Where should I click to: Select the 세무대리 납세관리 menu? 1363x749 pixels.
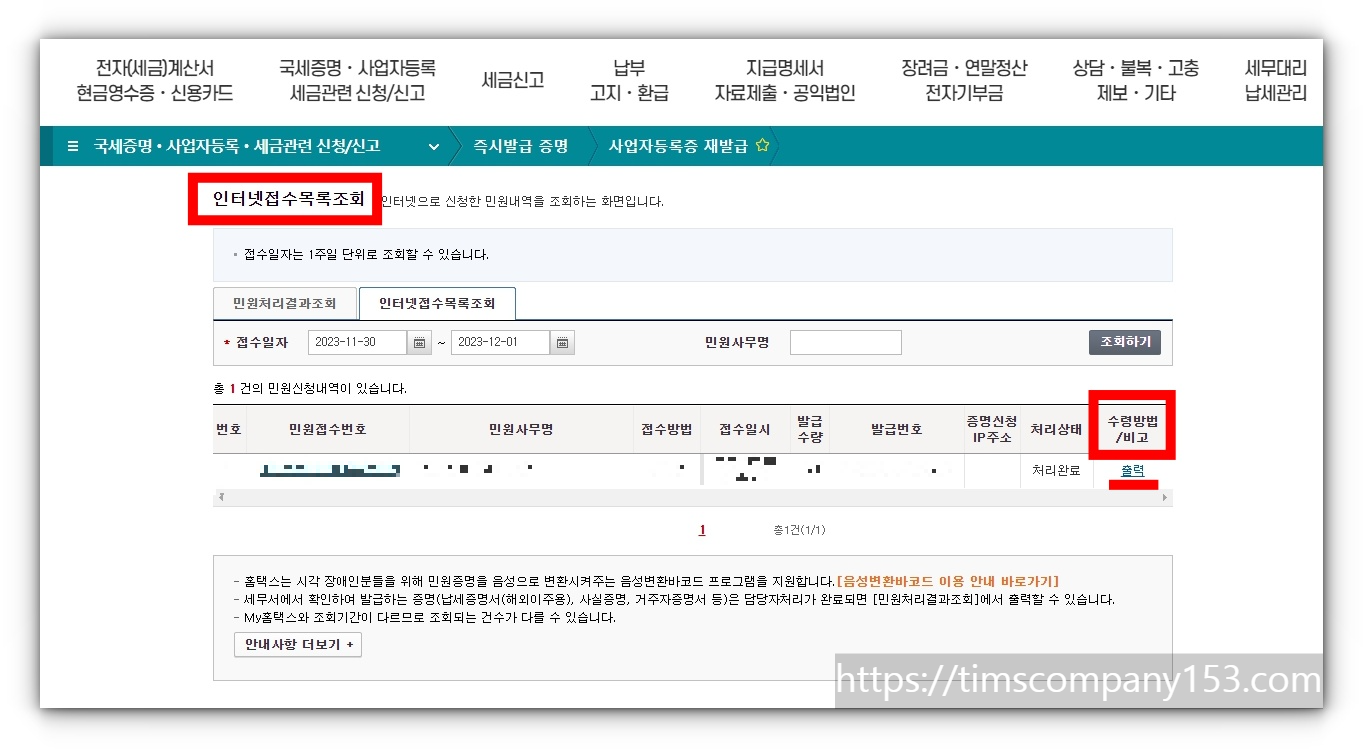[x=1274, y=80]
